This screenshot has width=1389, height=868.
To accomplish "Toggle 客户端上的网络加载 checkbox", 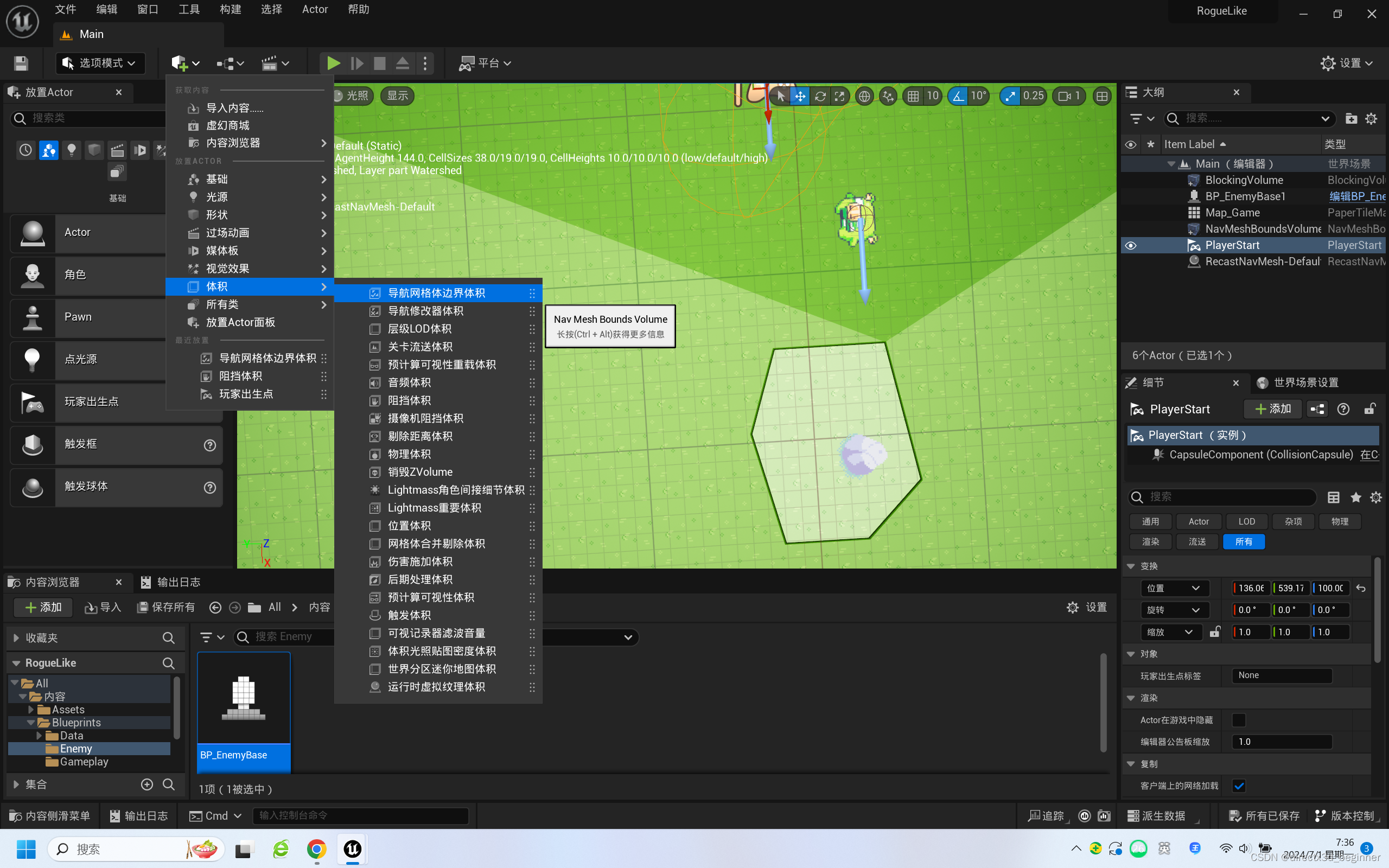I will [x=1239, y=786].
